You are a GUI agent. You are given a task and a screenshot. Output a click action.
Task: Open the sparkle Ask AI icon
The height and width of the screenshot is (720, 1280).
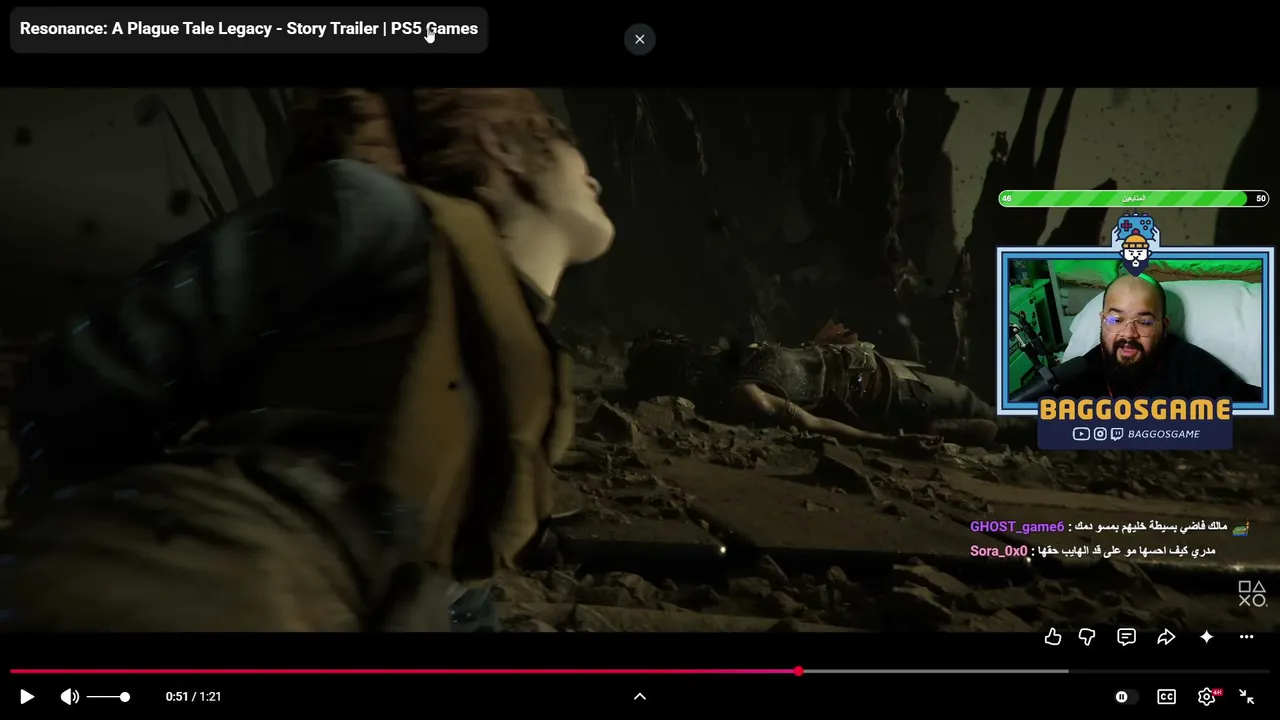(x=1207, y=637)
